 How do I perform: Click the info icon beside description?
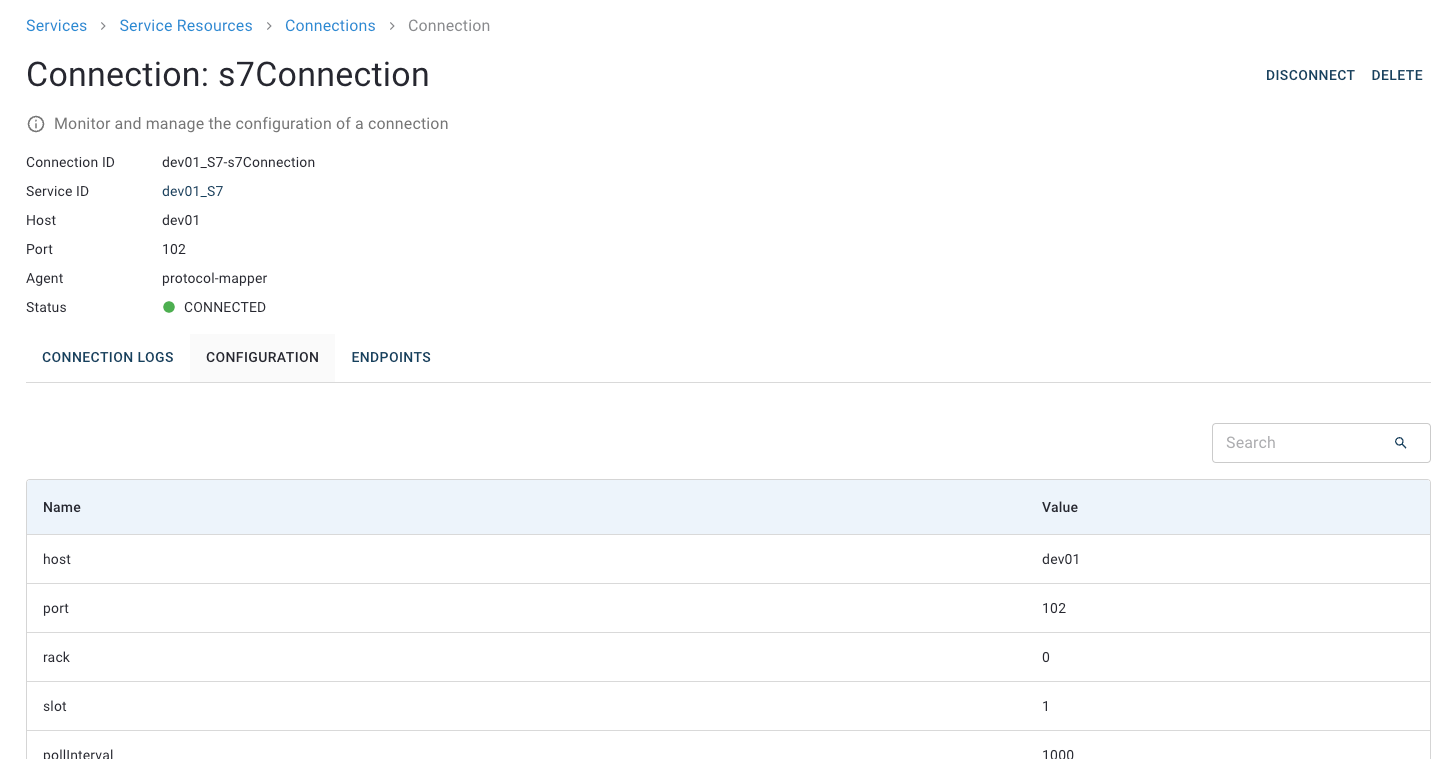(36, 124)
